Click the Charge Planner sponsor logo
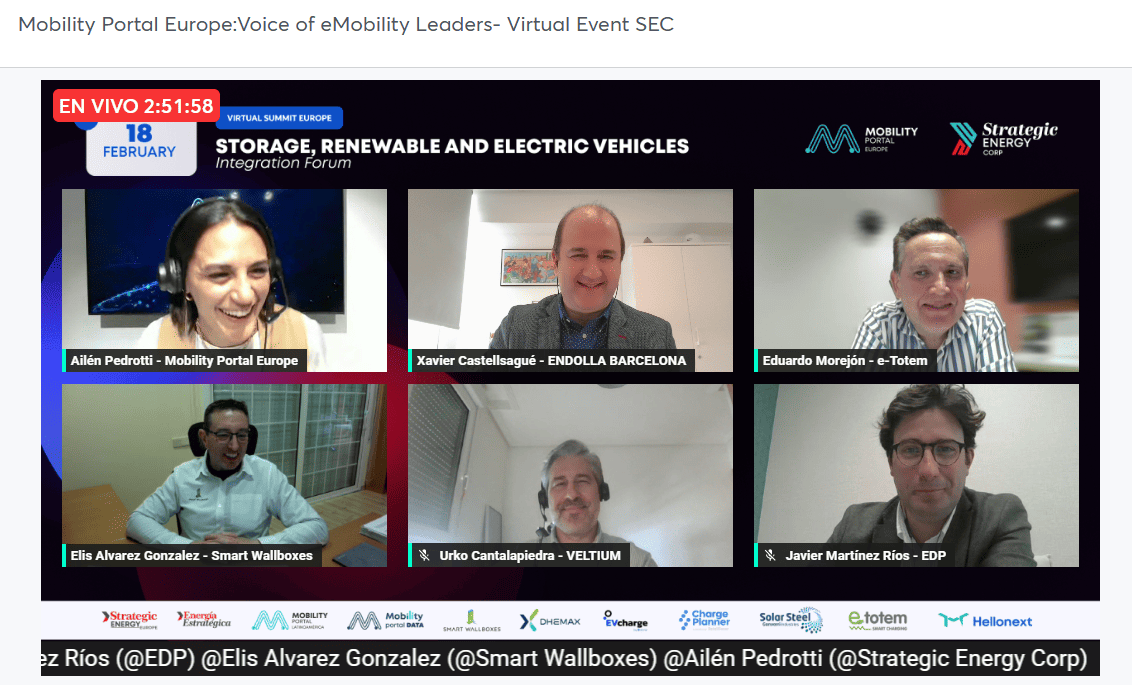Screen dimensions: 1132x685 704,620
